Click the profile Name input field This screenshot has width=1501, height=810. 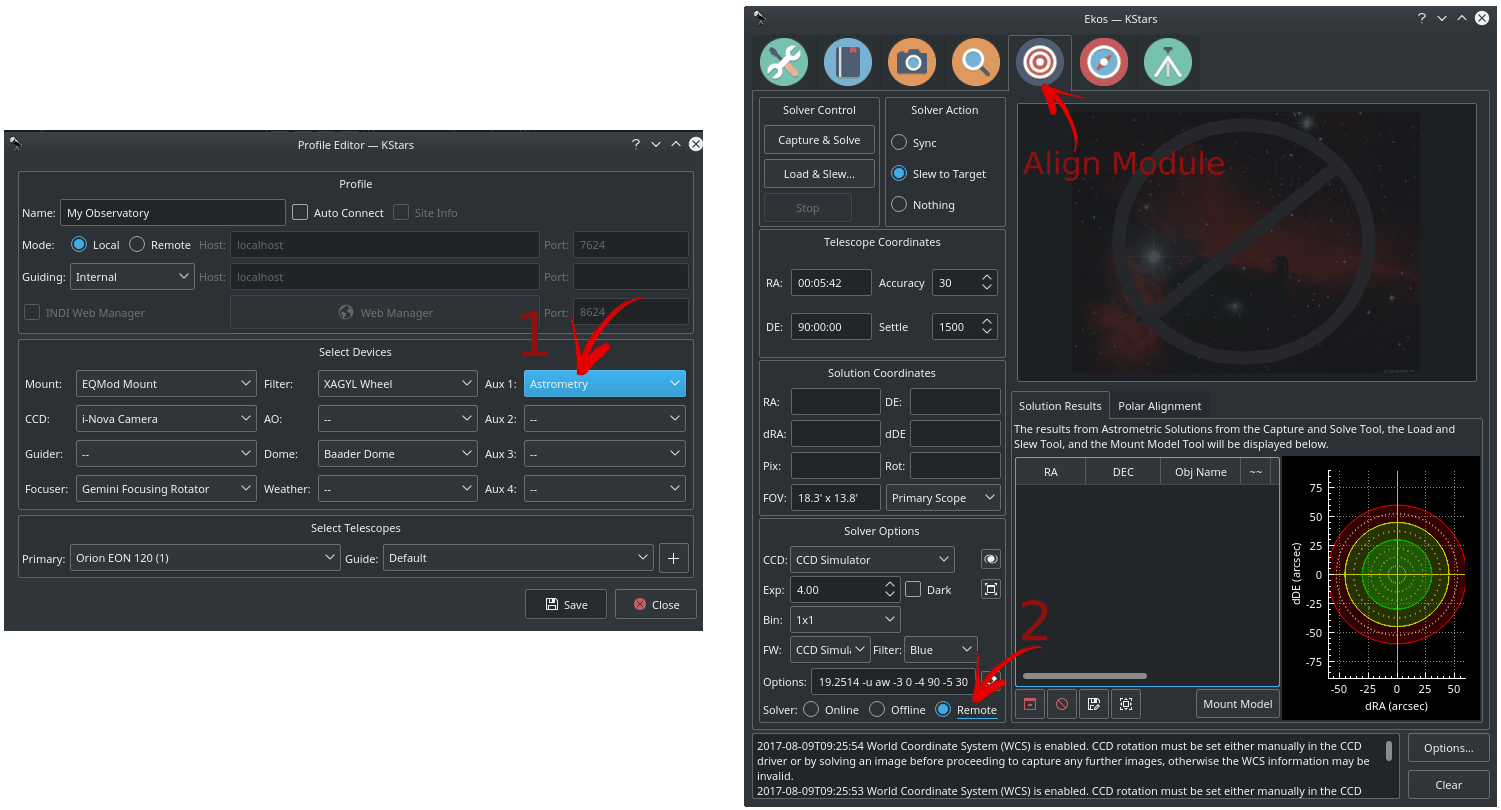[x=172, y=213]
